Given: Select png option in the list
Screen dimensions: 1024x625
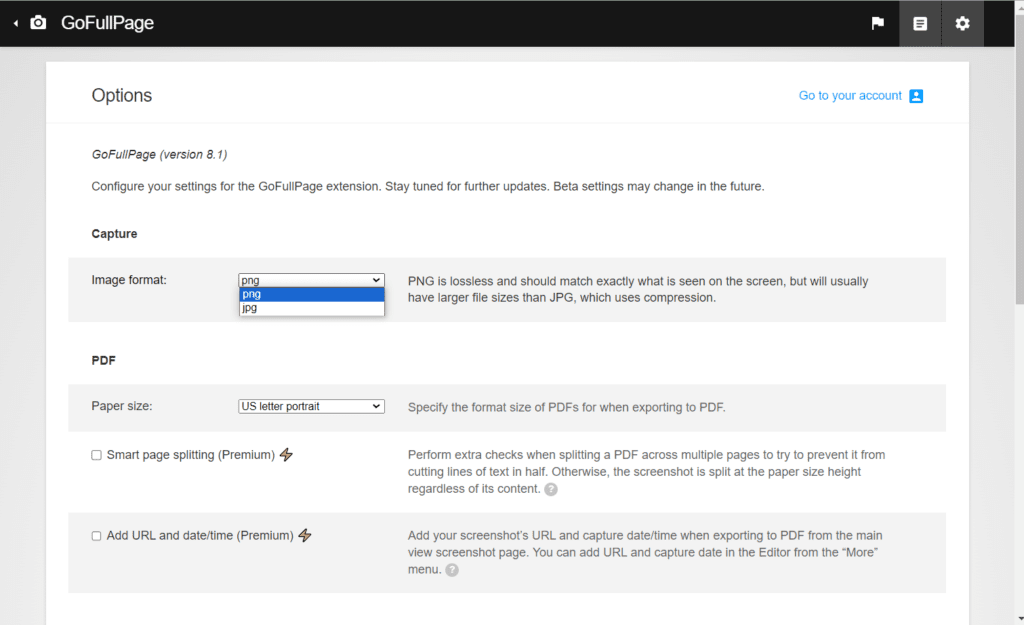Looking at the screenshot, I should (x=312, y=295).
